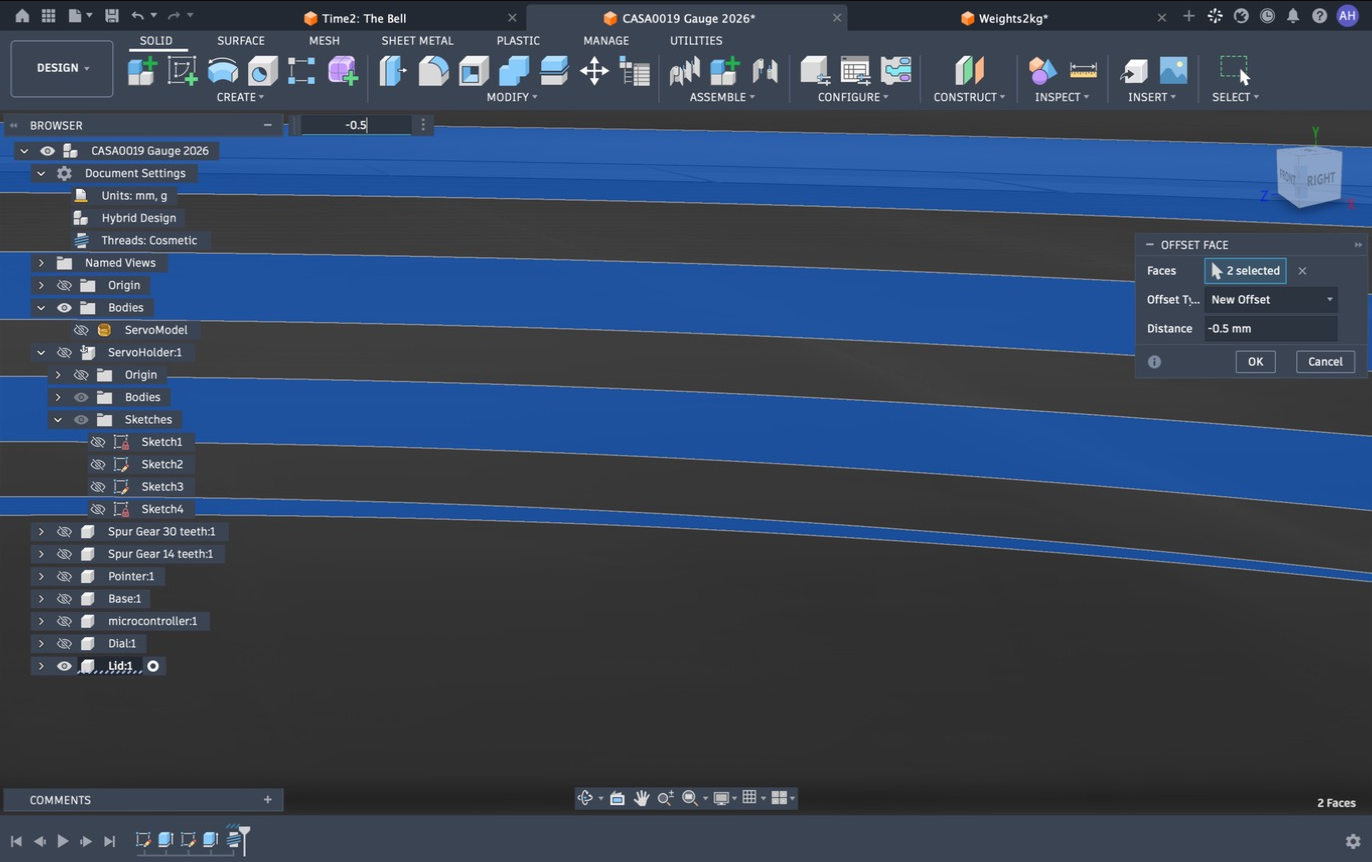This screenshot has width=1372, height=862.
Task: Open the SHEET METAL tab
Action: (x=417, y=41)
